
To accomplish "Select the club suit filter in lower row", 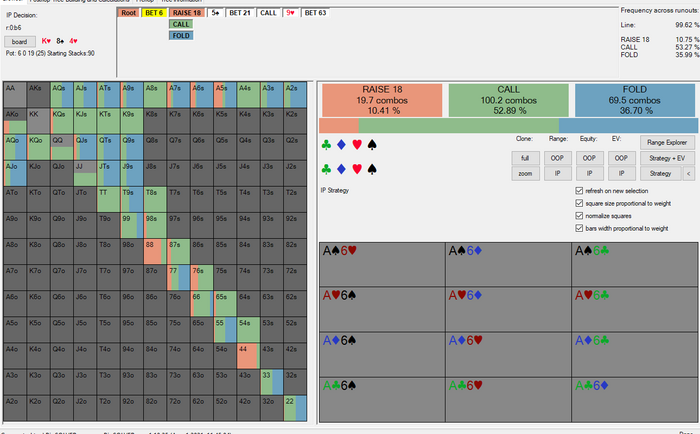I will pos(326,169).
